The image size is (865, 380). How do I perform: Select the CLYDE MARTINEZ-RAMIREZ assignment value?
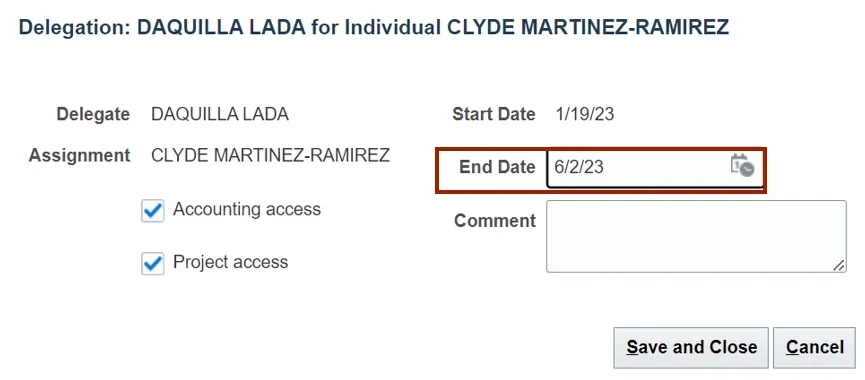270,156
